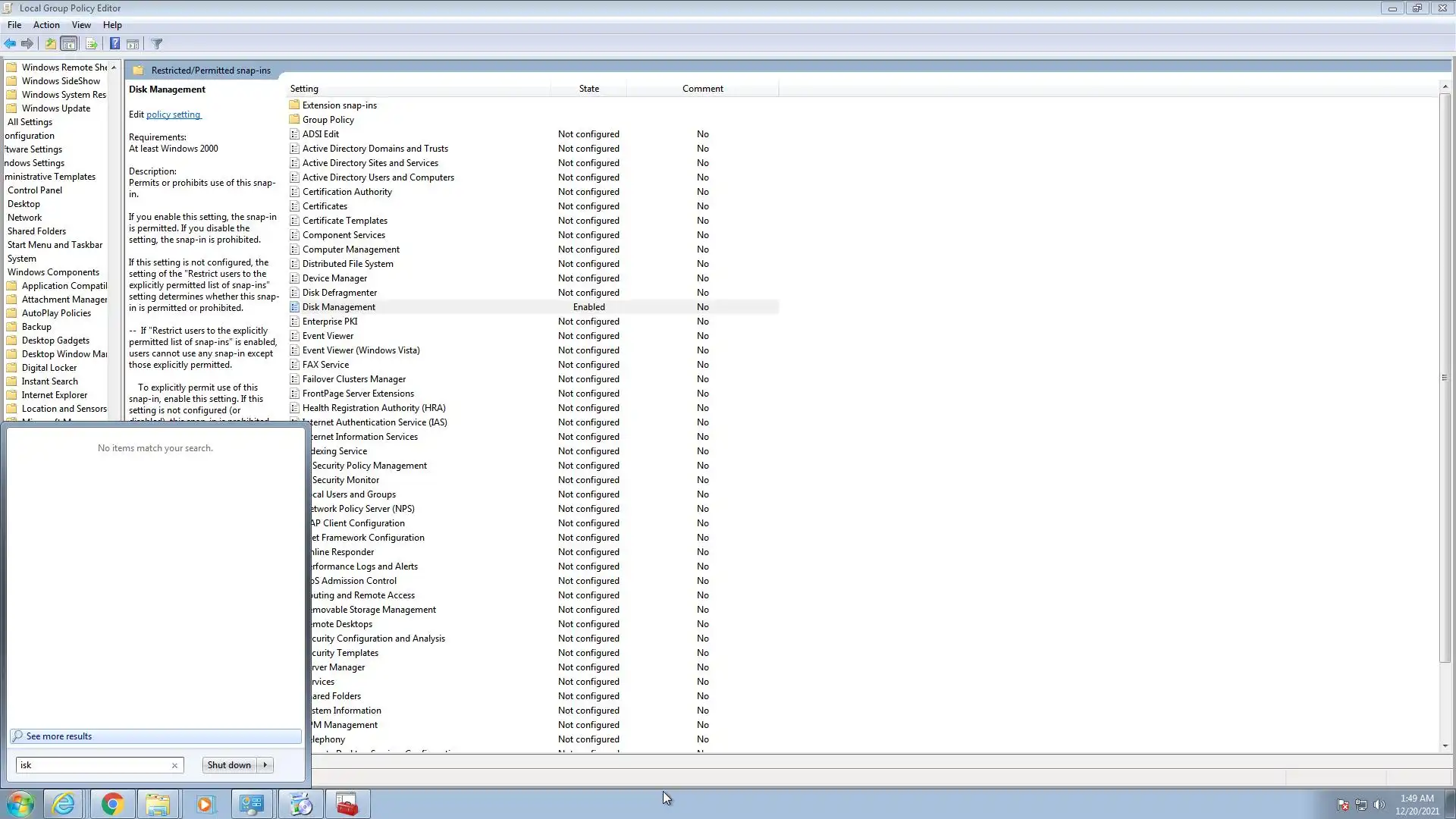Open the Action menu
1456x819 pixels.
click(46, 25)
